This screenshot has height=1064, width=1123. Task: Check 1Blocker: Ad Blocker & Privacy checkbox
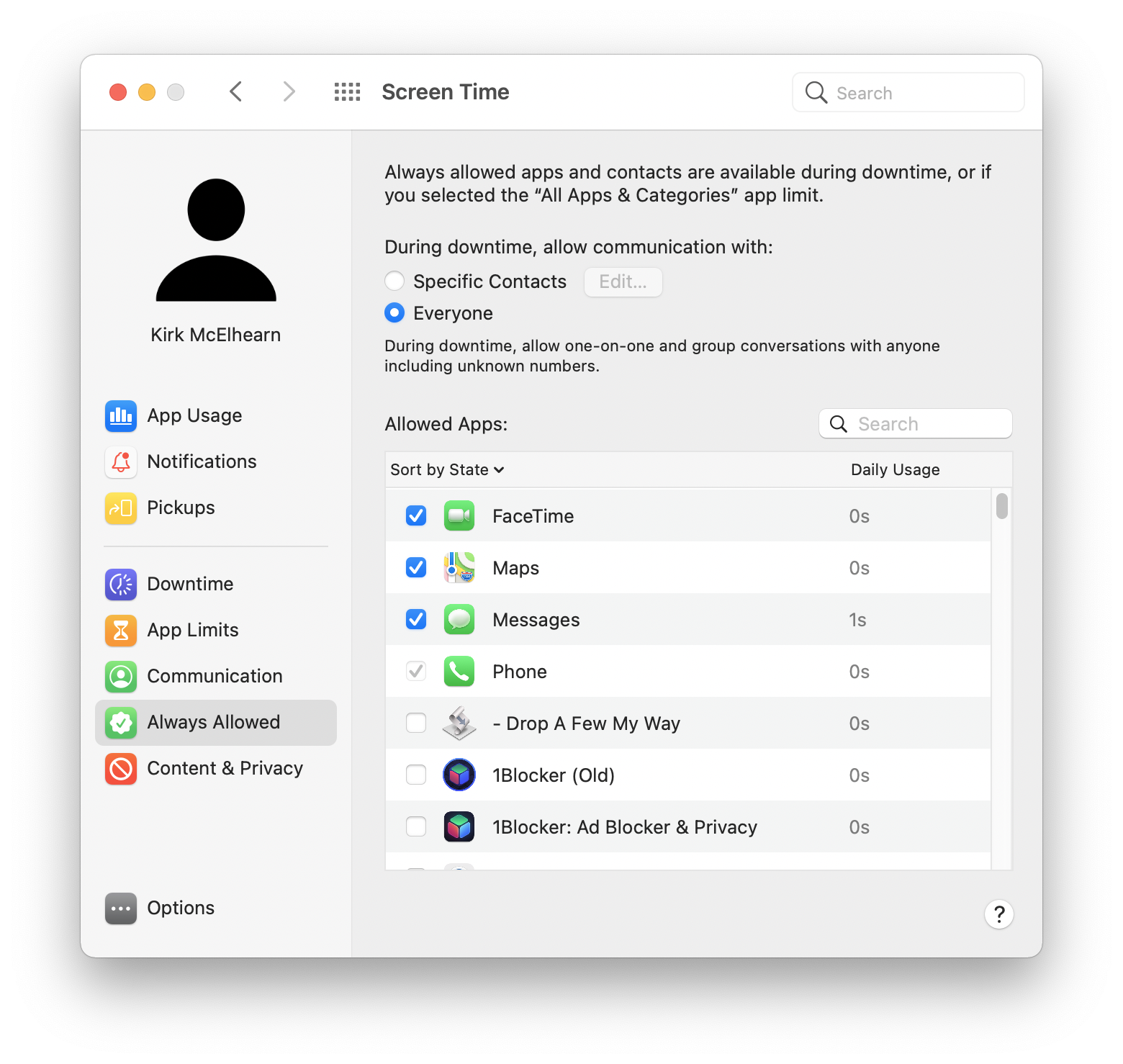tap(416, 826)
